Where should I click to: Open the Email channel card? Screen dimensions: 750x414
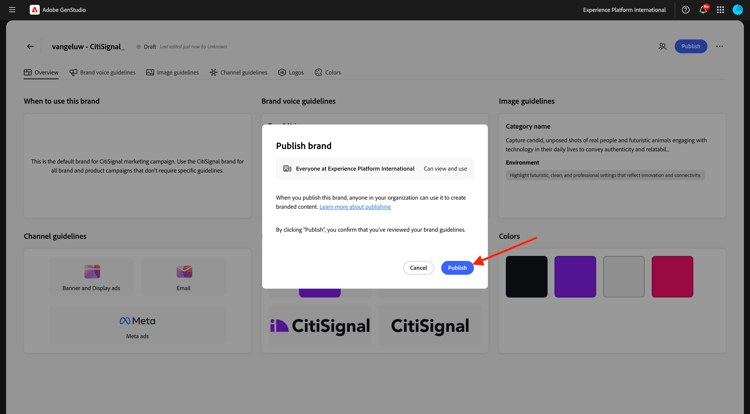point(184,277)
